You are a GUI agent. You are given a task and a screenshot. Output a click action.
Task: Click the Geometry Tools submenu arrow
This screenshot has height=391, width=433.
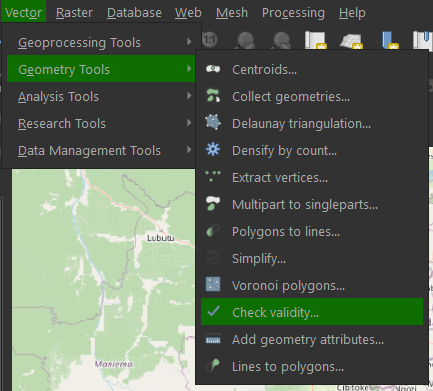click(x=189, y=69)
